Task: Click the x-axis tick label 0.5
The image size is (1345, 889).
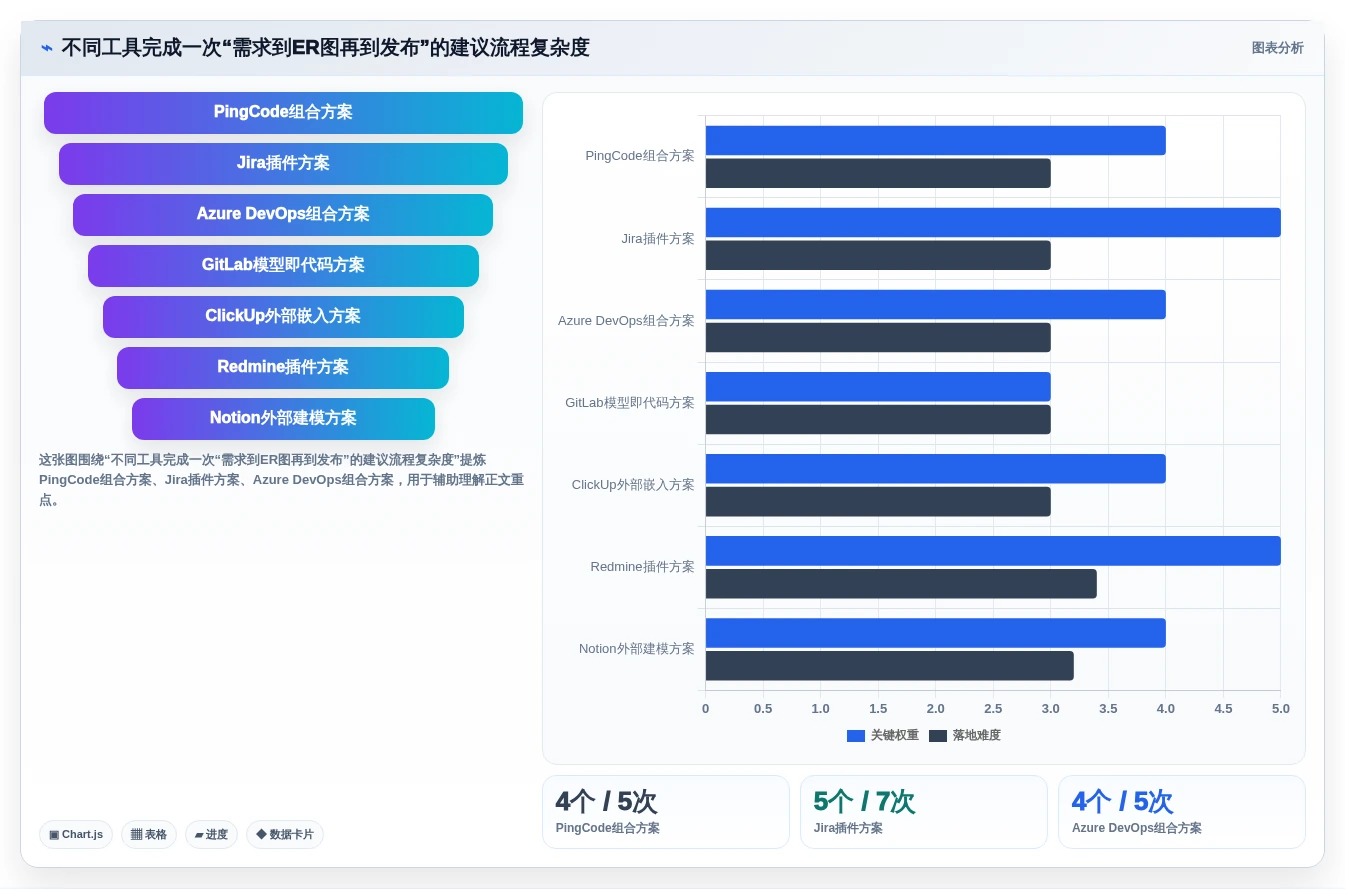Action: pyautogui.click(x=763, y=708)
